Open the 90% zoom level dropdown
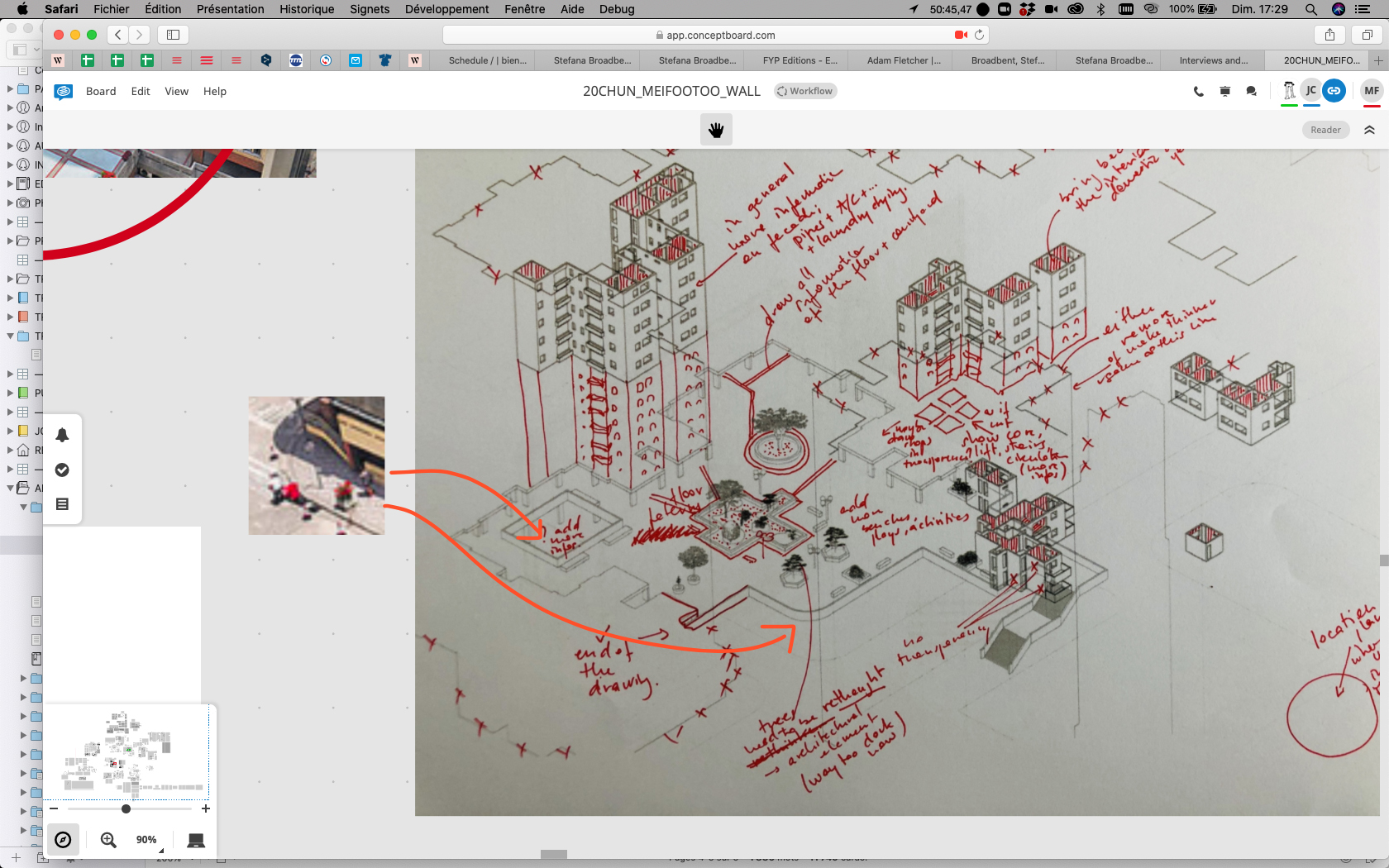 [x=146, y=840]
